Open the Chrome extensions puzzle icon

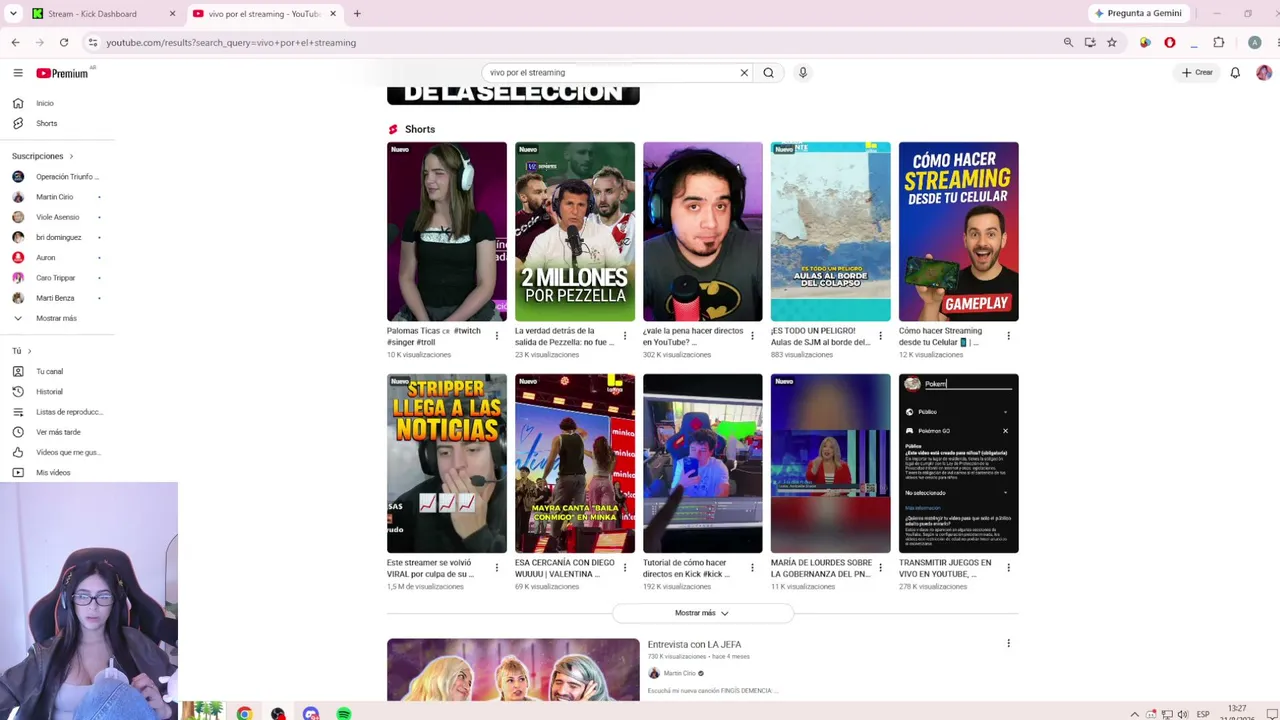point(1218,43)
